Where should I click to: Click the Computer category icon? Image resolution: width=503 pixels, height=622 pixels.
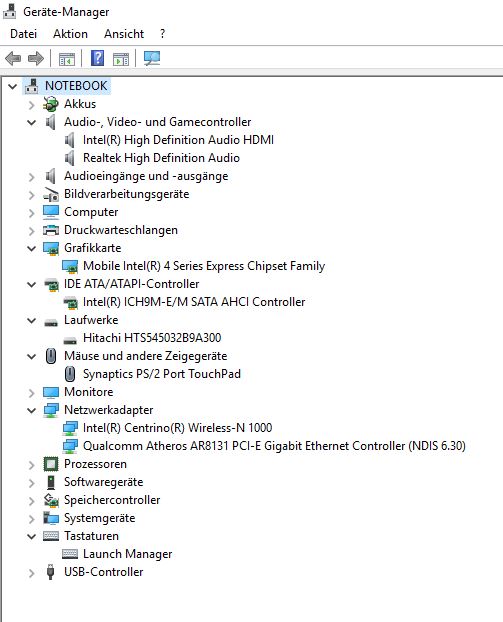(51, 212)
